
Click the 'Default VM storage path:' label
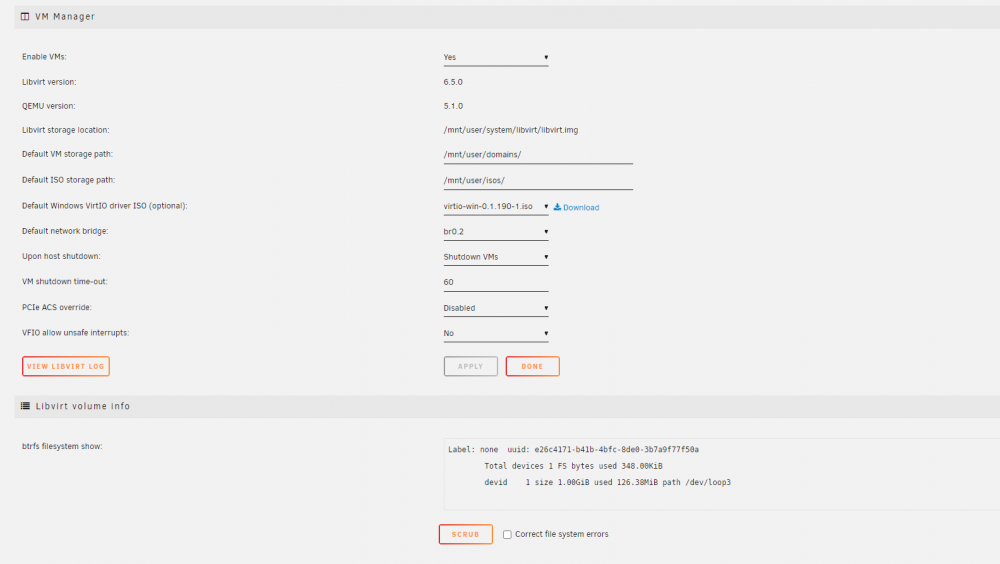67,154
